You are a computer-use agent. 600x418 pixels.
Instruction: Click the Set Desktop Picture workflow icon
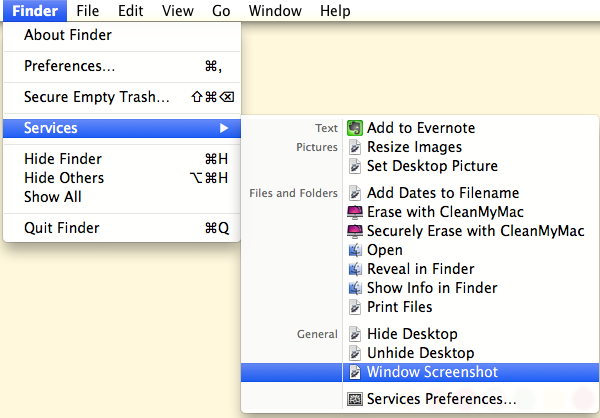[x=355, y=166]
